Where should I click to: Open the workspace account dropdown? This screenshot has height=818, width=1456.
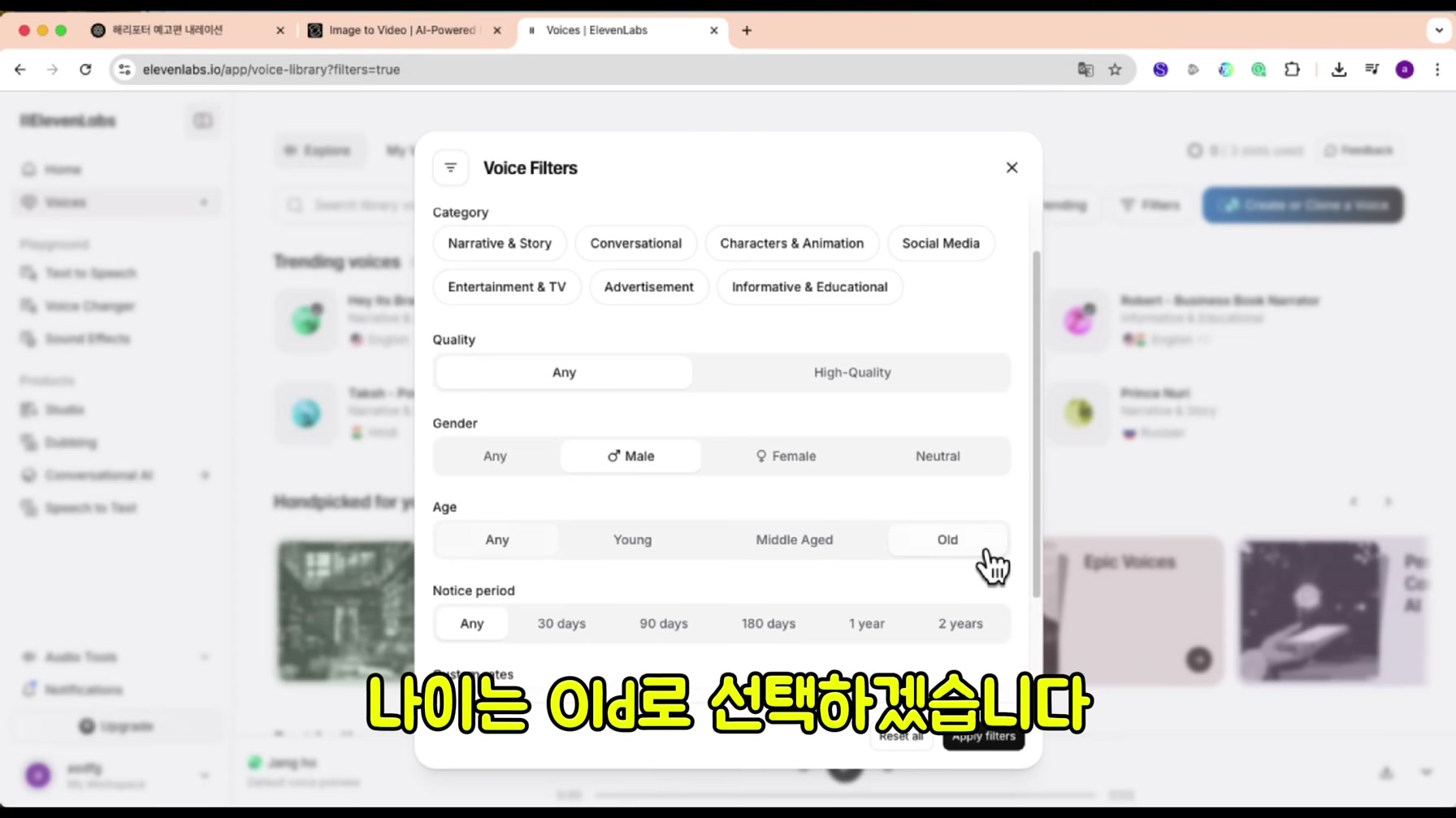pyautogui.click(x=204, y=776)
